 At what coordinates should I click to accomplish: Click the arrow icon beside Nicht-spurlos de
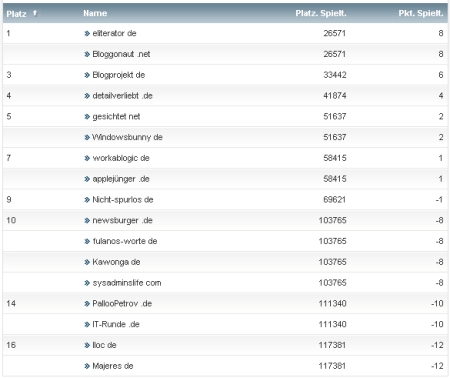87,200
